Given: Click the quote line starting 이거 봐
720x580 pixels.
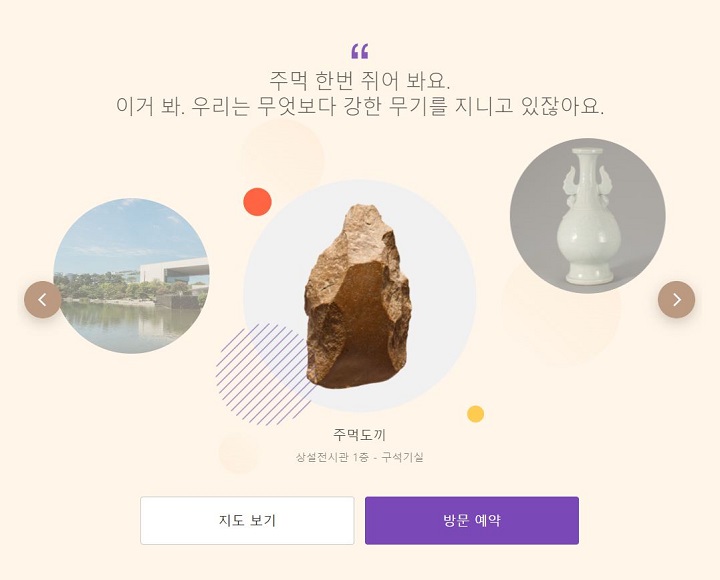Looking at the screenshot, I should [360, 106].
